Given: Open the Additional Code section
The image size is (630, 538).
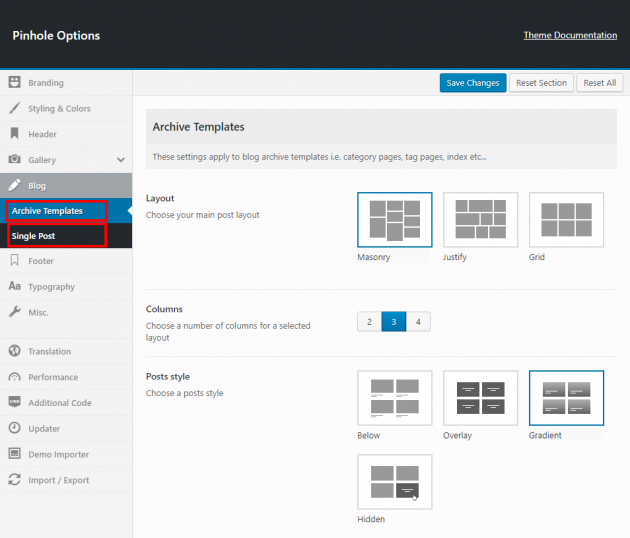Looking at the screenshot, I should [x=66, y=403].
